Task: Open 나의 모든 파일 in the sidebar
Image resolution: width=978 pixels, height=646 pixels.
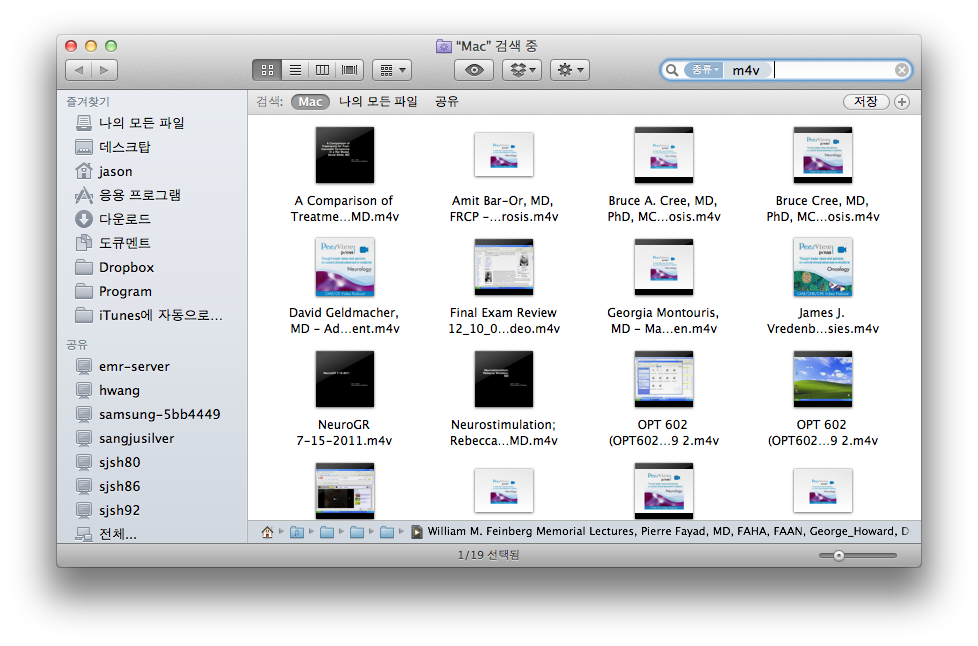Action: (142, 123)
